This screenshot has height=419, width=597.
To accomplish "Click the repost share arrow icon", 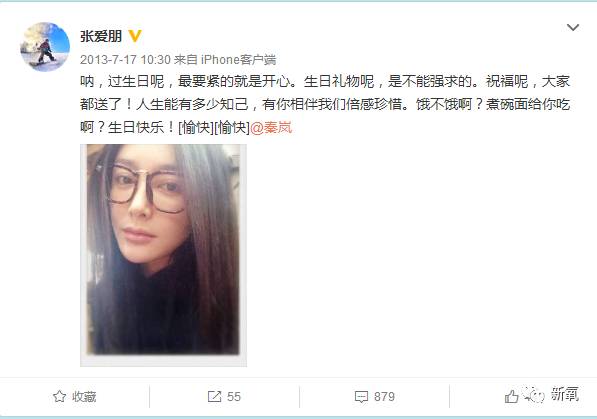I will (214, 397).
